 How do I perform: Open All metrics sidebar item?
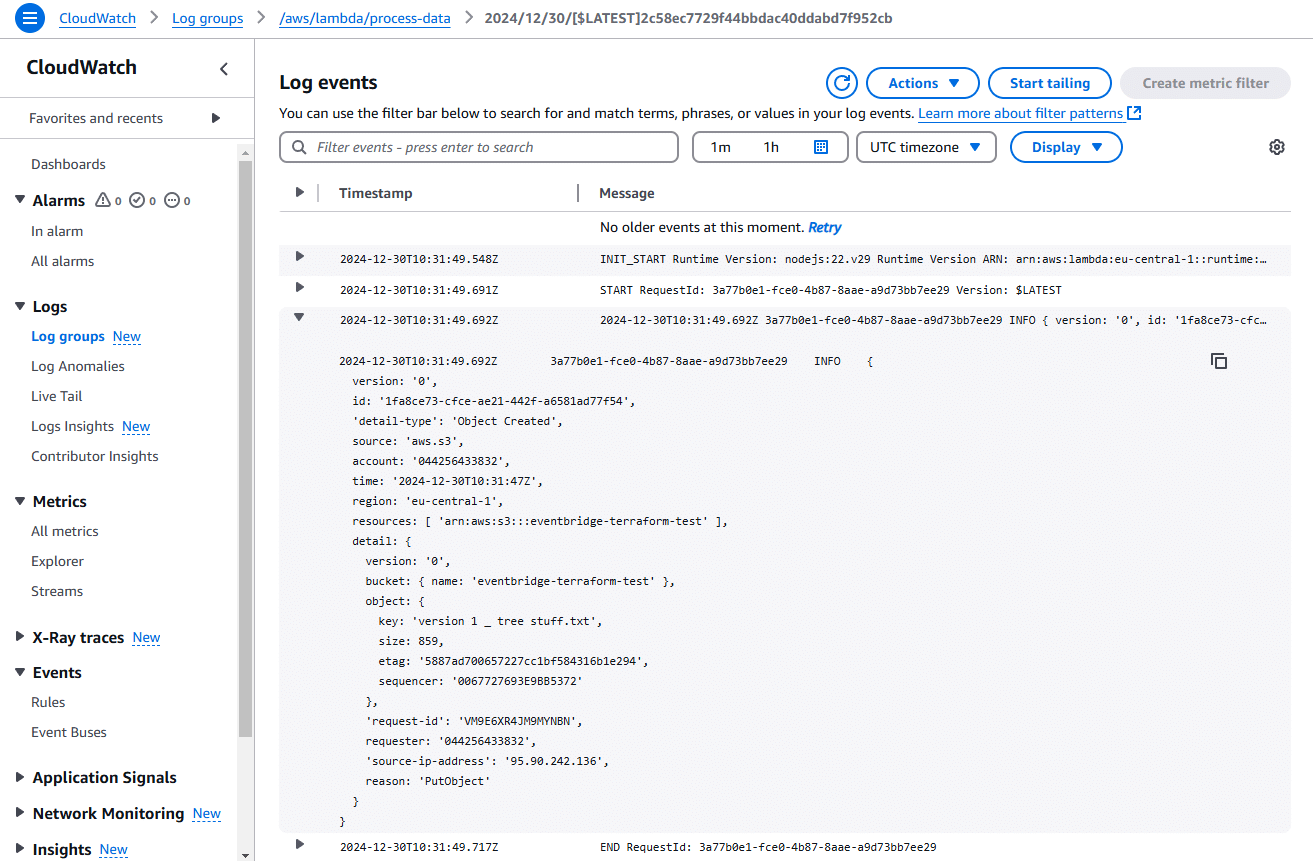point(65,531)
